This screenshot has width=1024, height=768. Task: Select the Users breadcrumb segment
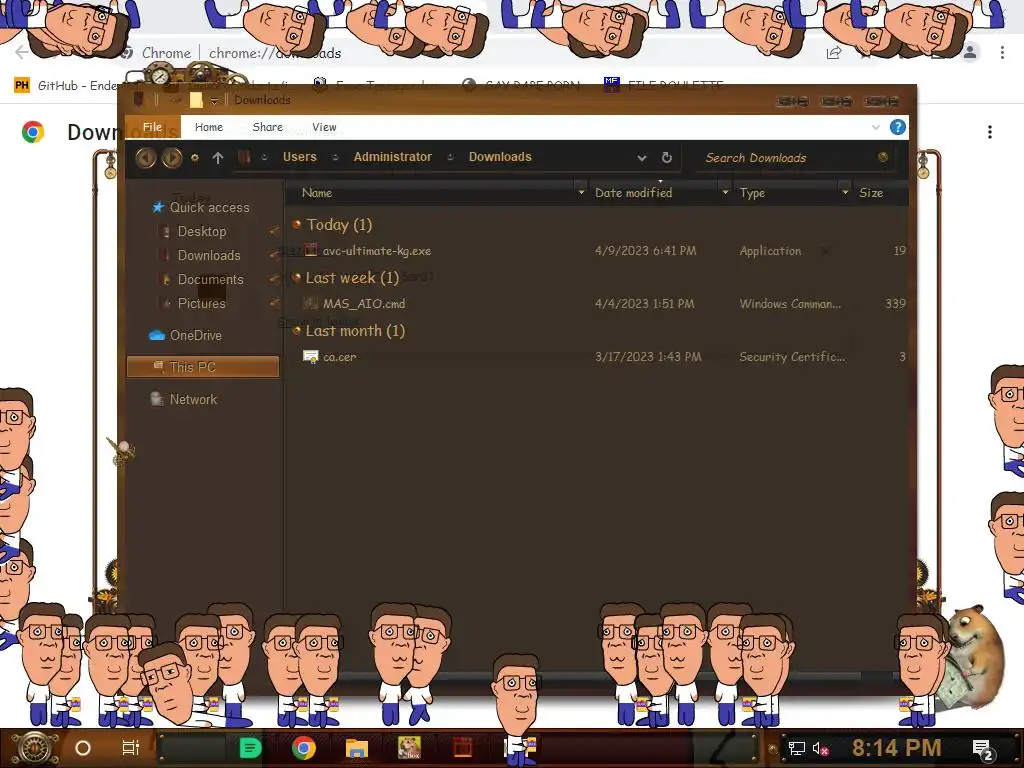[300, 157]
